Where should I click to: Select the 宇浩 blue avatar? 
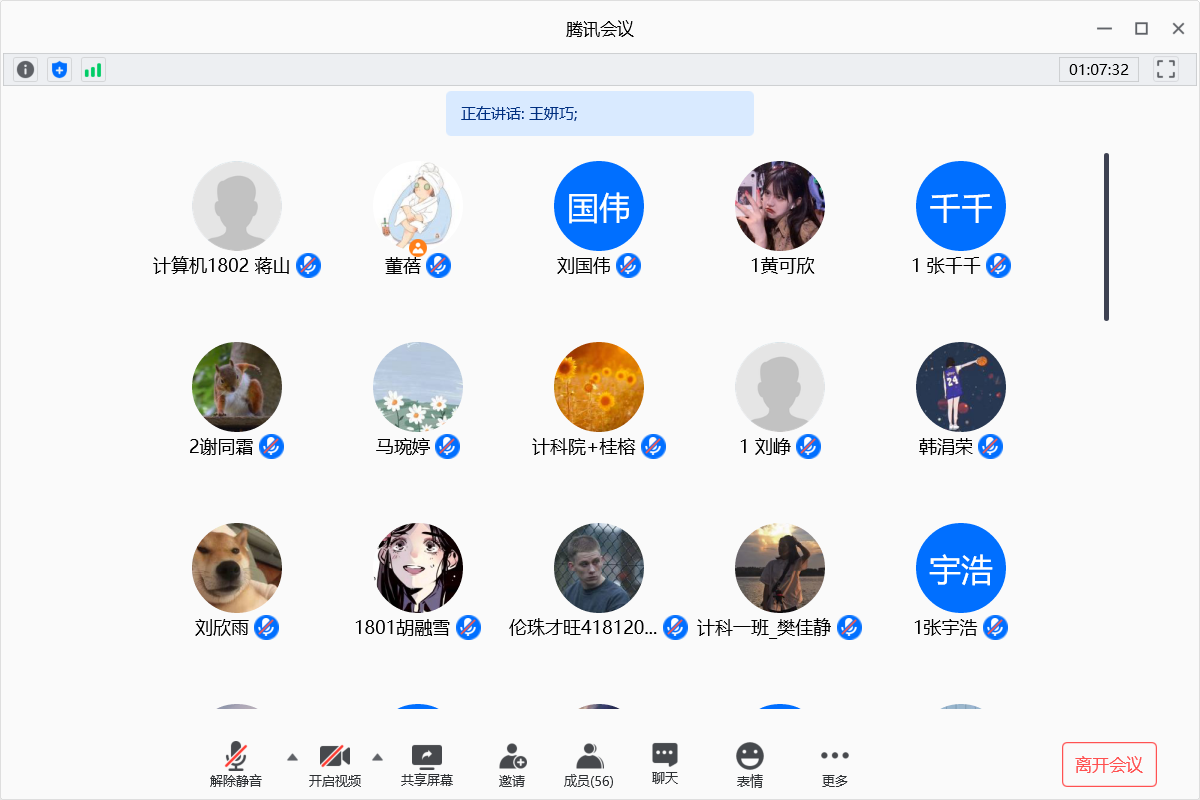[x=961, y=568]
